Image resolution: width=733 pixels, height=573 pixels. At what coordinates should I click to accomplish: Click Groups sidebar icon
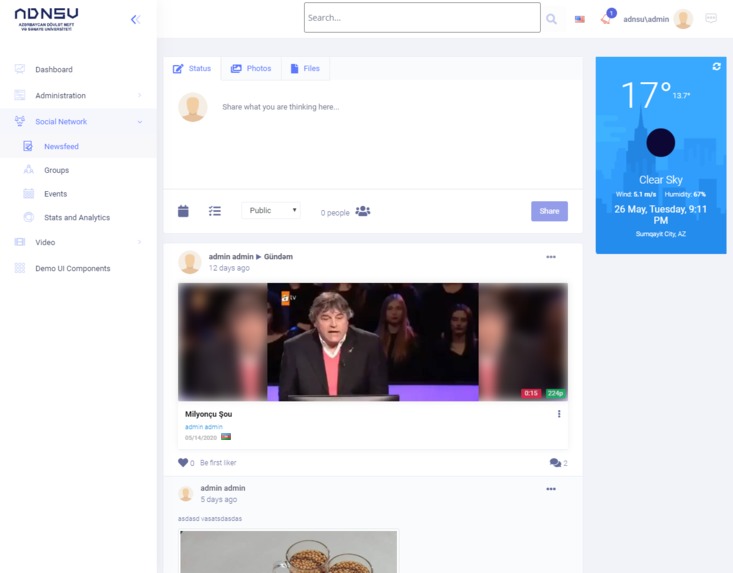coord(29,170)
